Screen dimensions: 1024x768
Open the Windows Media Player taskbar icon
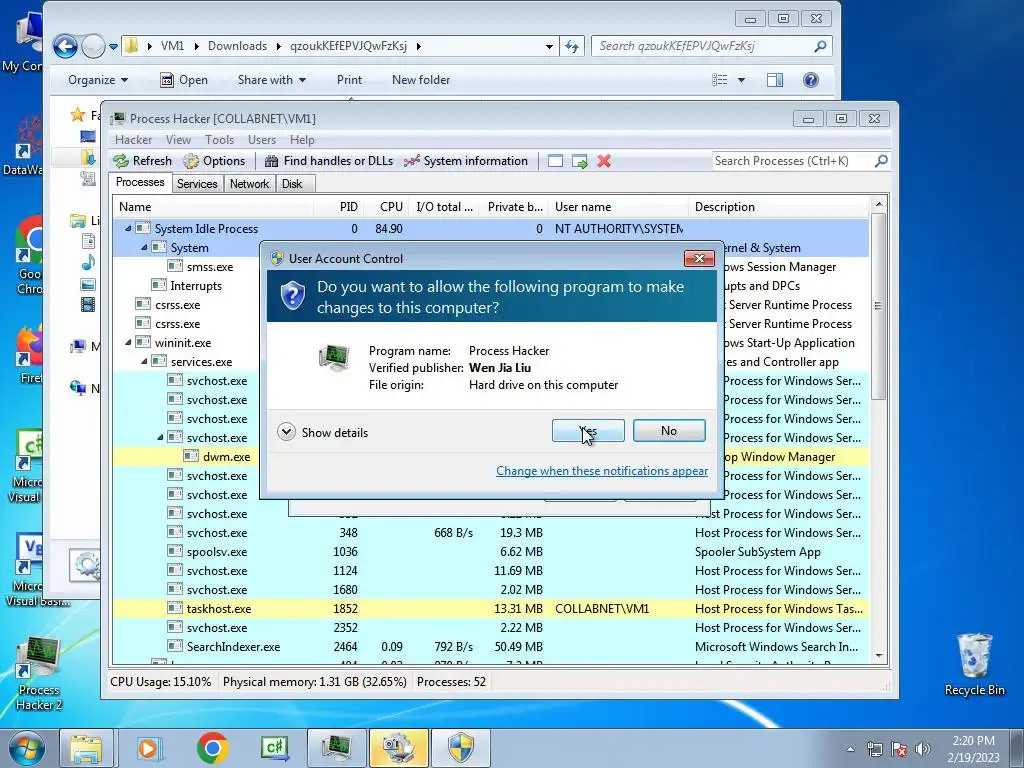pos(148,748)
